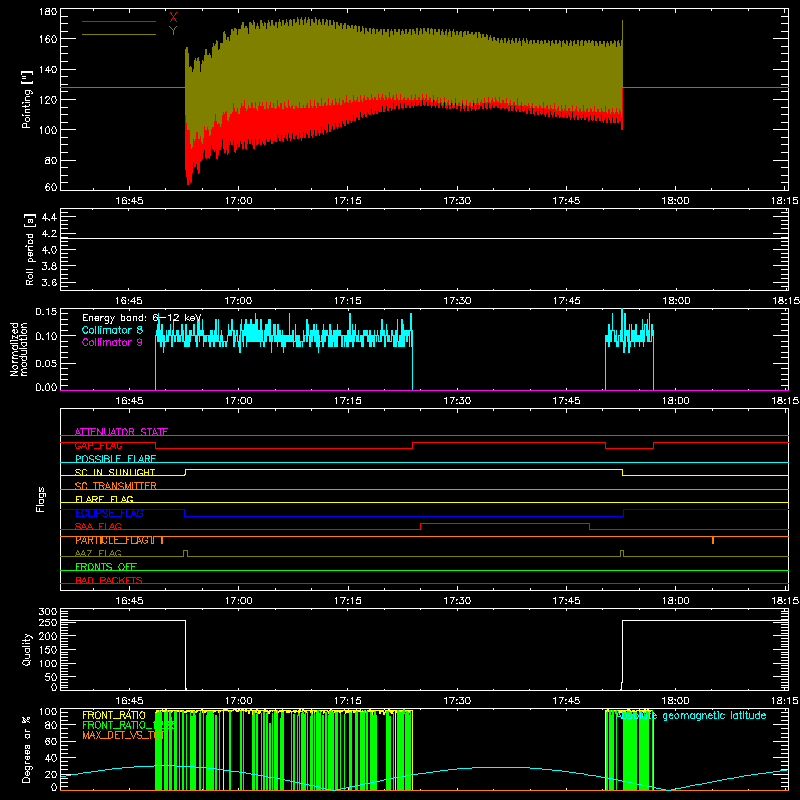
Task: Click the POSSIBLE_FLARE flag label
Action: tap(115, 459)
